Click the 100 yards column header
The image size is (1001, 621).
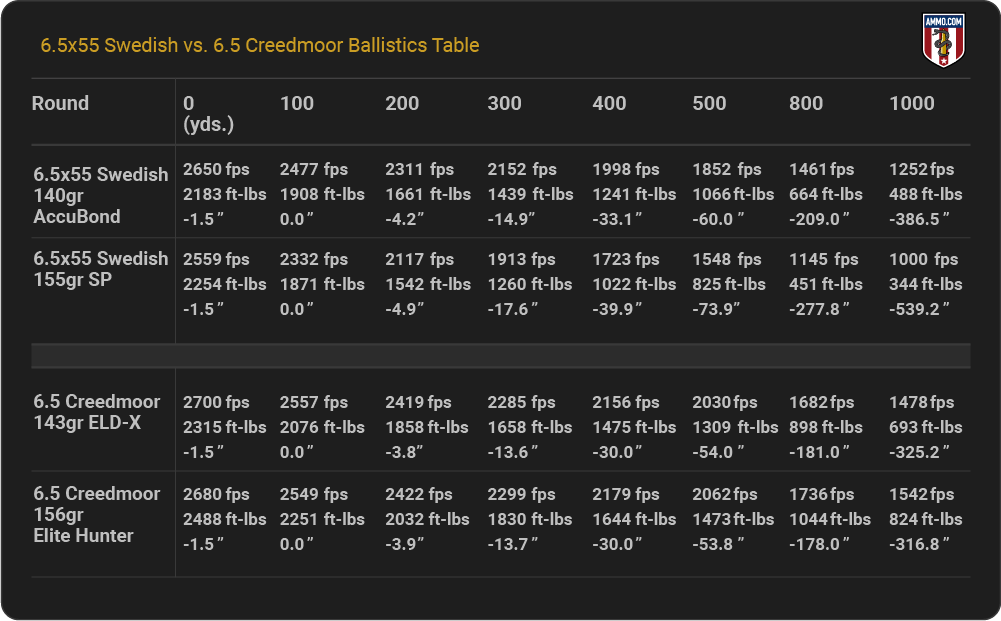pos(297,103)
